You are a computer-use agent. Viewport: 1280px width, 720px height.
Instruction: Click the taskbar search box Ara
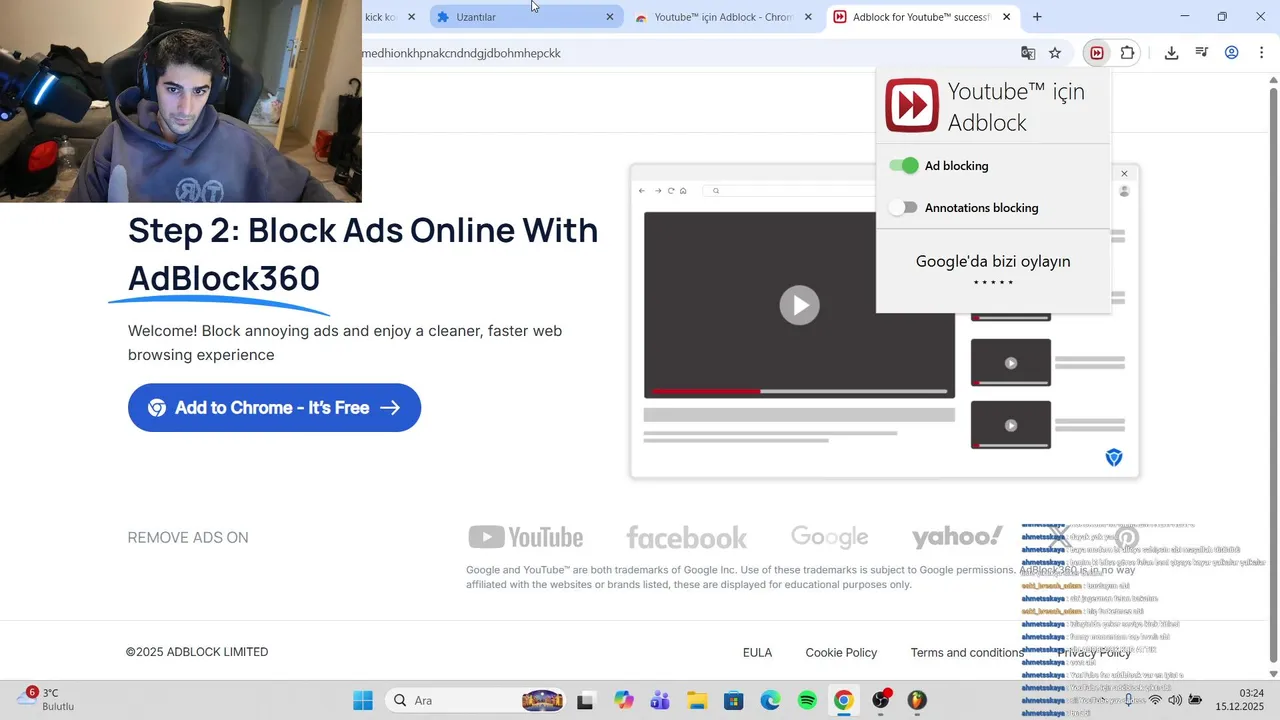(x=474, y=700)
